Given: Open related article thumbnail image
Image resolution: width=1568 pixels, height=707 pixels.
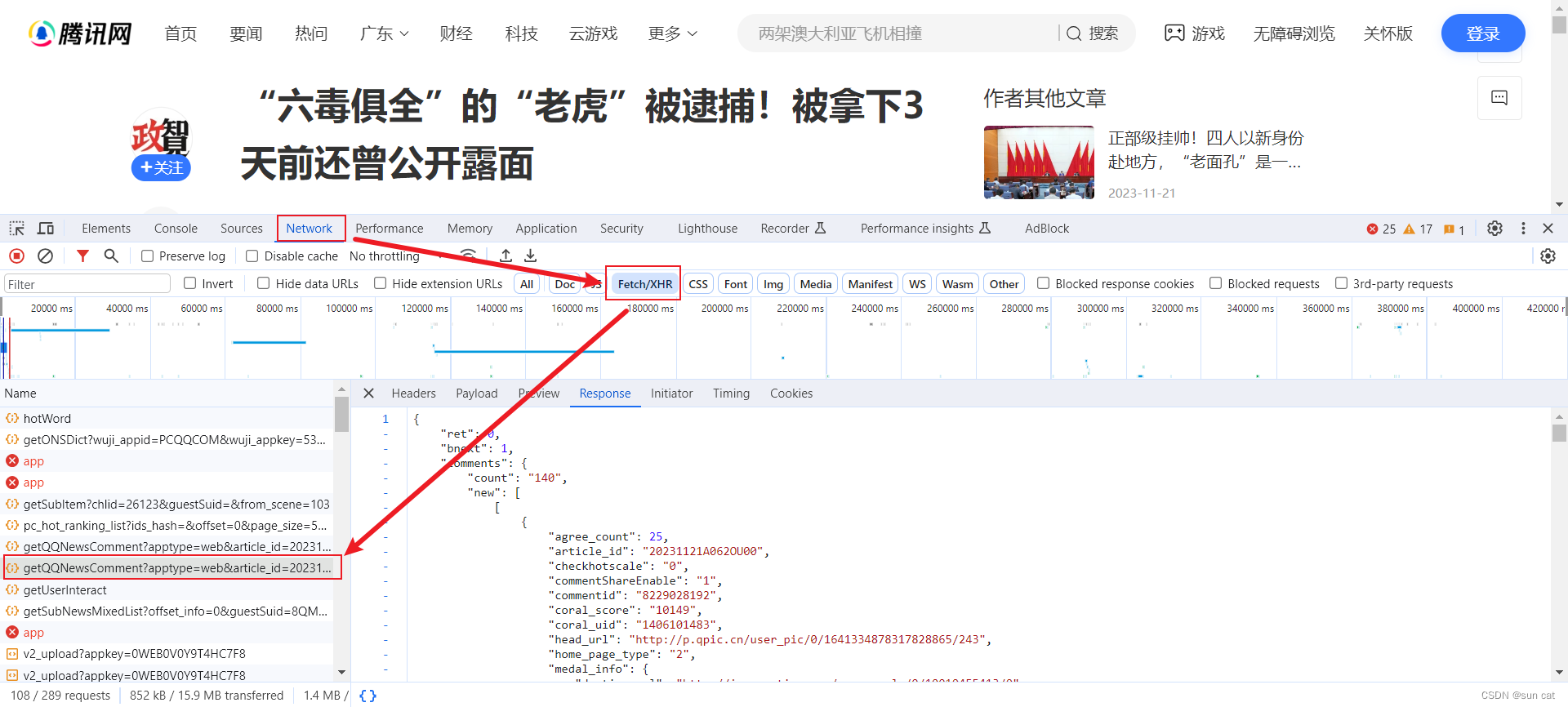Looking at the screenshot, I should click(x=1039, y=162).
